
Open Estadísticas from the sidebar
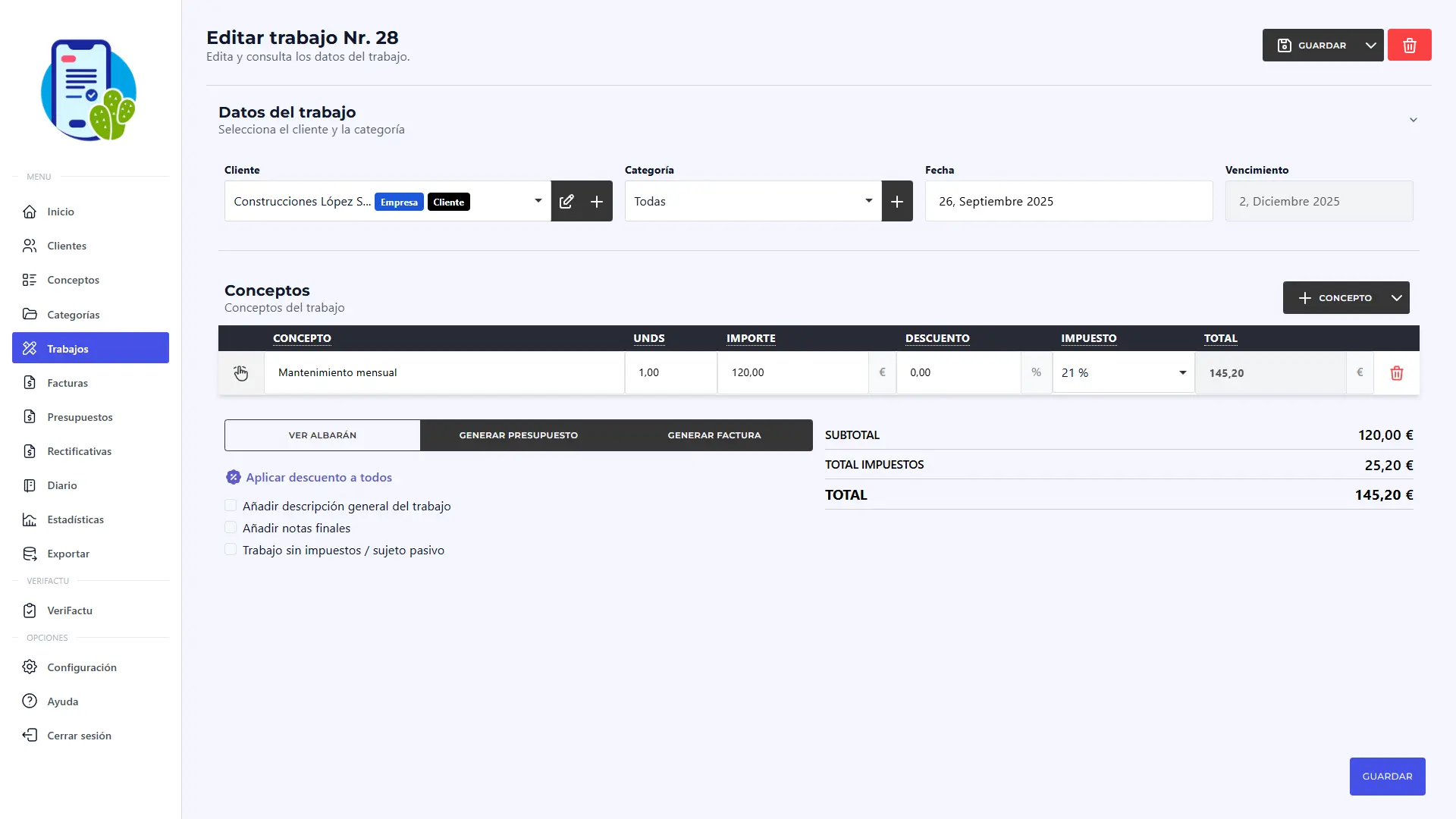75,519
